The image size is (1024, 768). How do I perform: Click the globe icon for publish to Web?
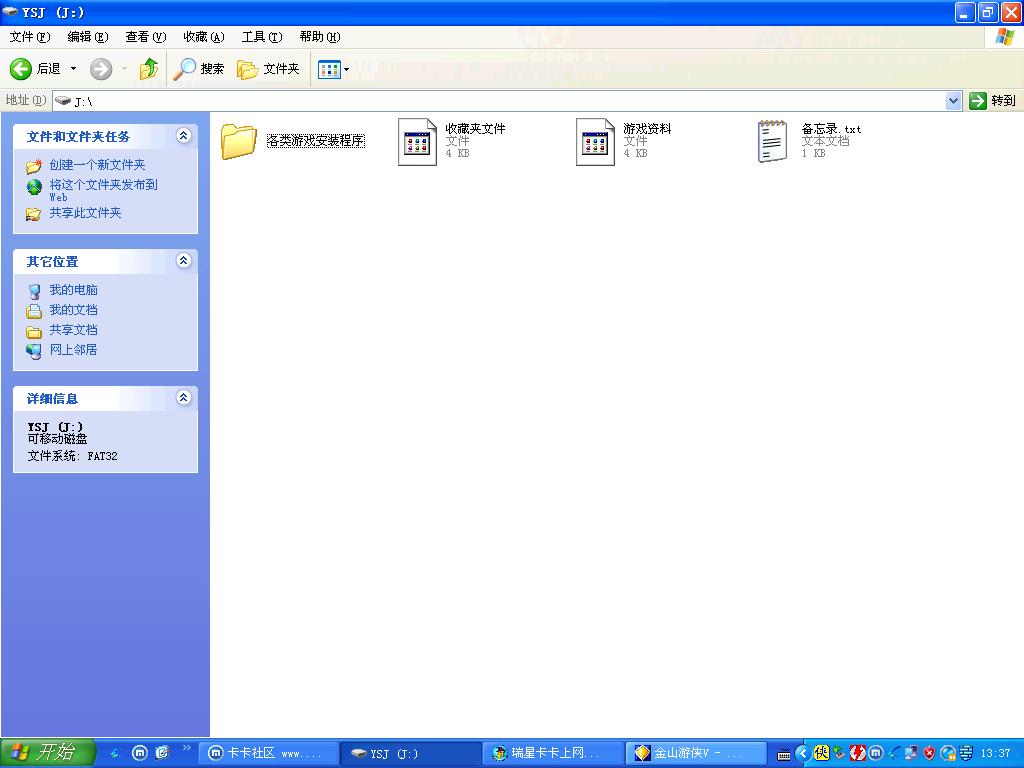[34, 187]
